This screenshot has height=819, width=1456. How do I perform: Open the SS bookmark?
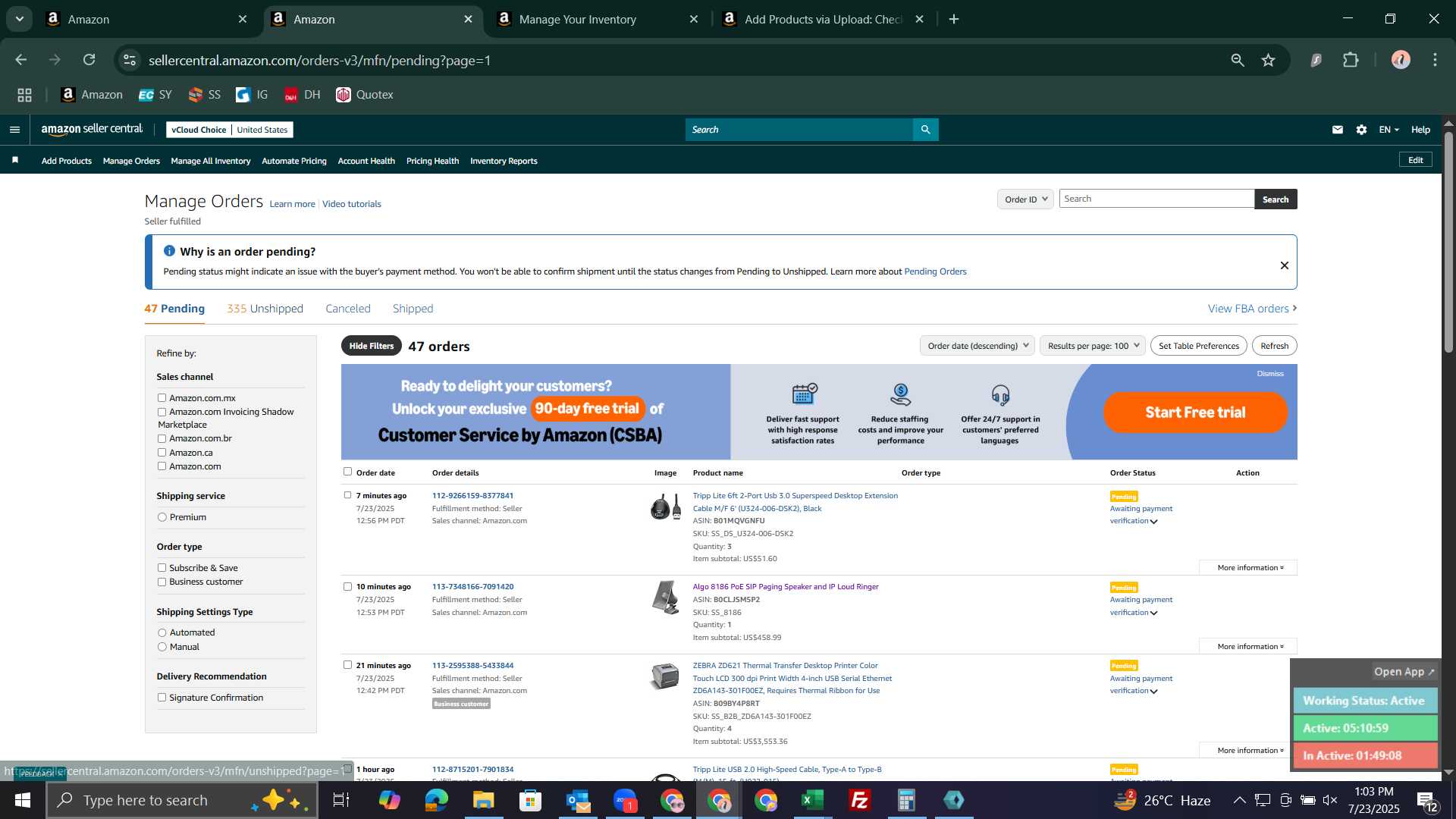205,95
